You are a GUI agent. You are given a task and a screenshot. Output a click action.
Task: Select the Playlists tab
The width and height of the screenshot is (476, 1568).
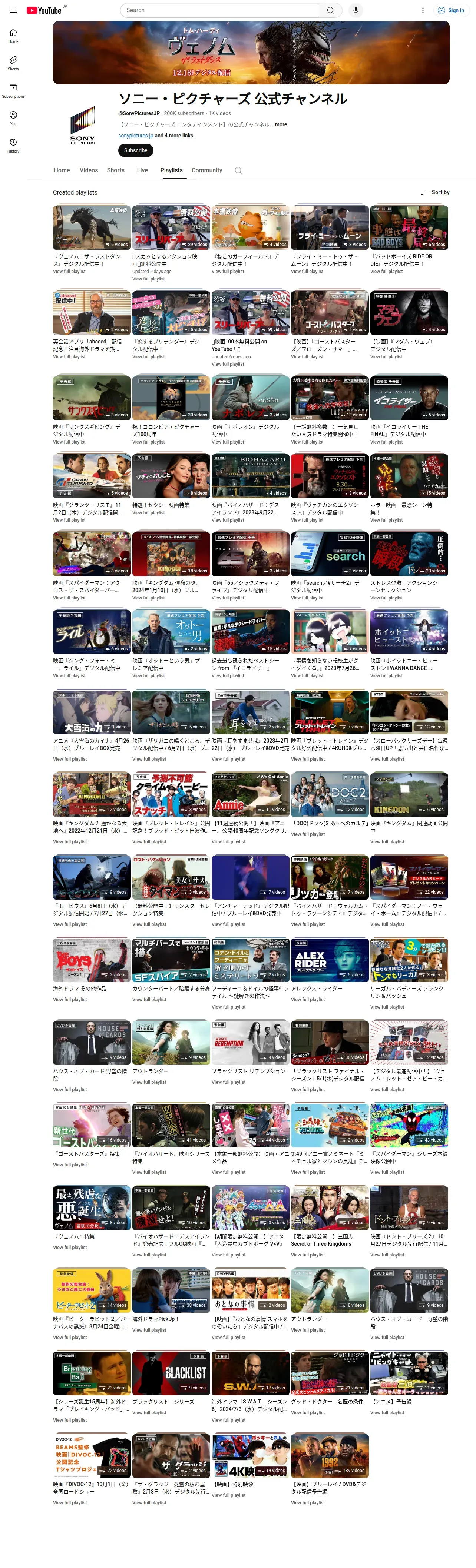(x=172, y=170)
